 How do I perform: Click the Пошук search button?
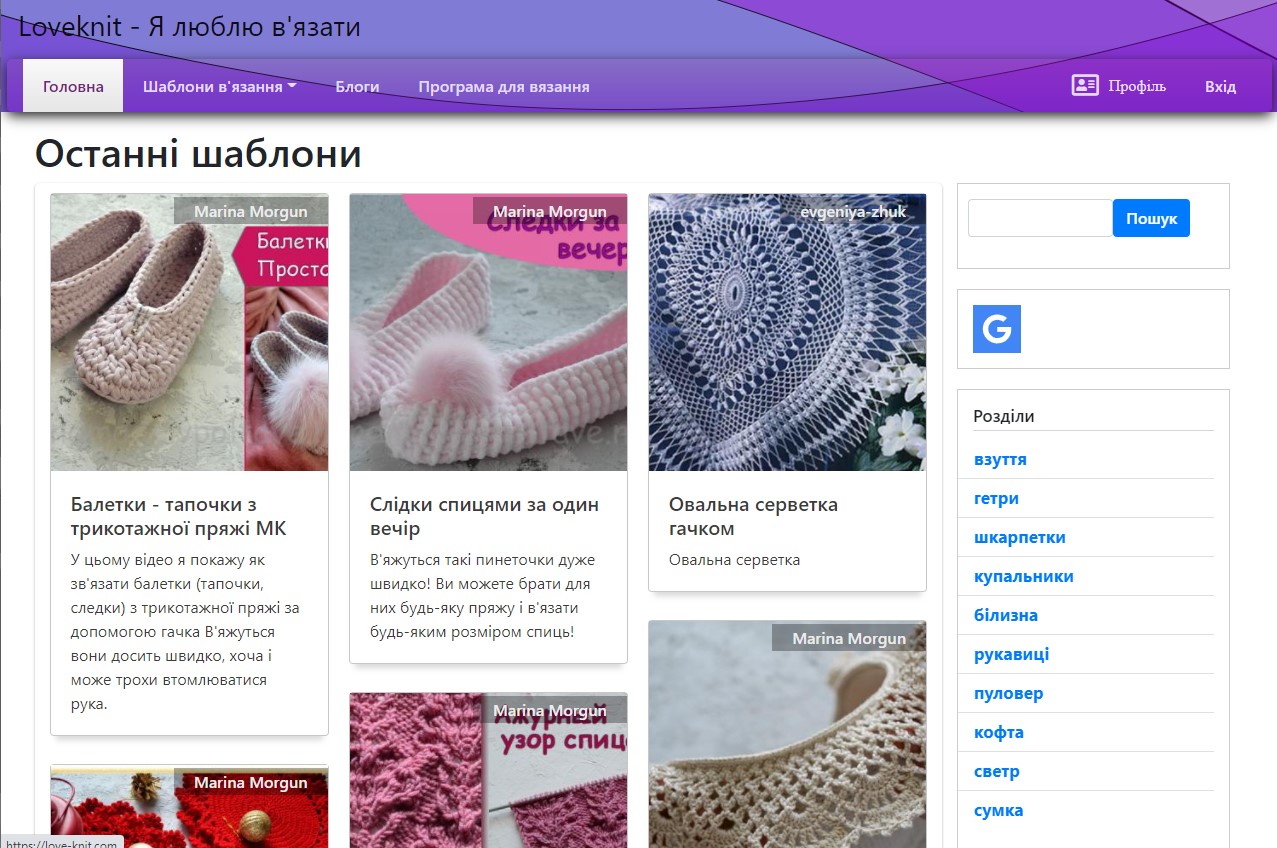1151,218
